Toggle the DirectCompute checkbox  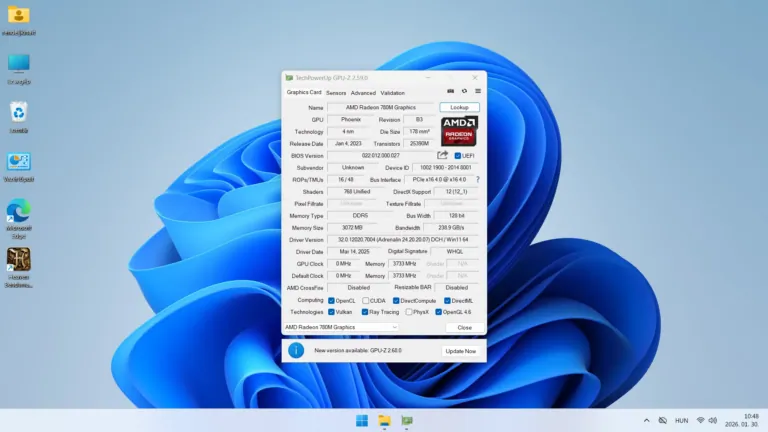point(396,301)
